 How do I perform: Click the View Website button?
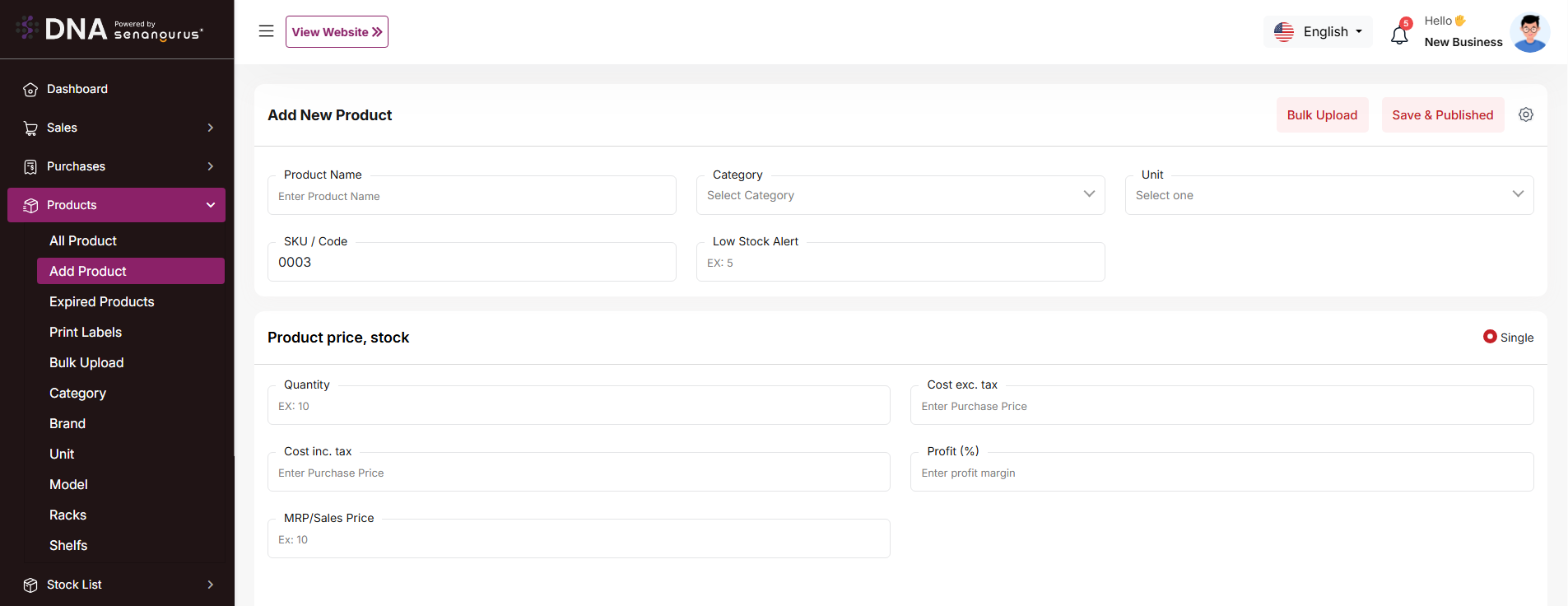[337, 32]
